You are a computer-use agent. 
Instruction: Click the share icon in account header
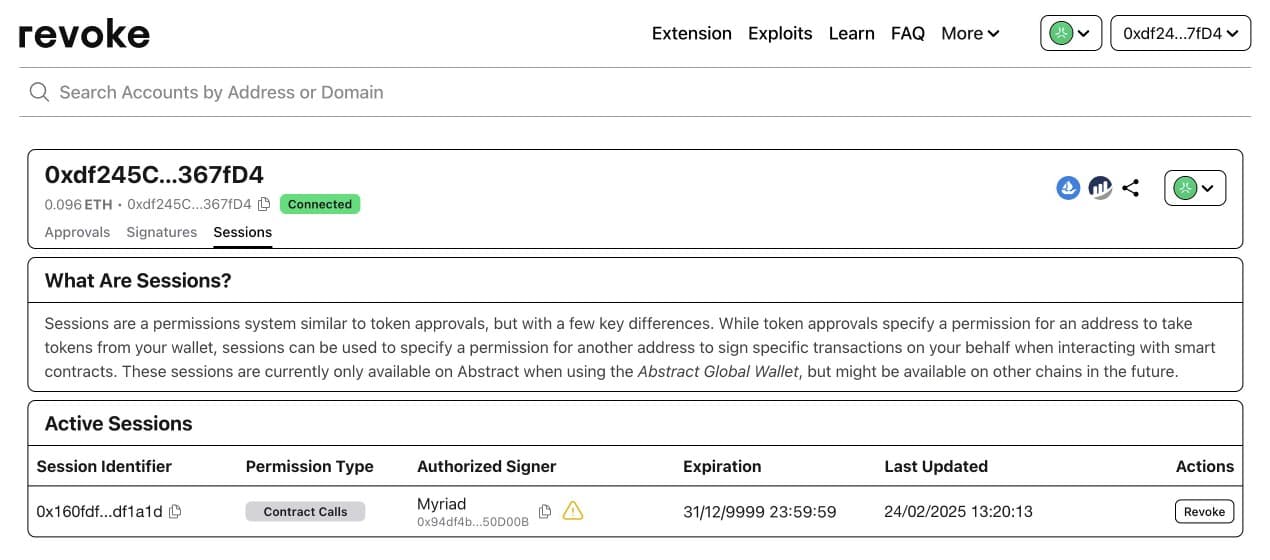(1131, 187)
